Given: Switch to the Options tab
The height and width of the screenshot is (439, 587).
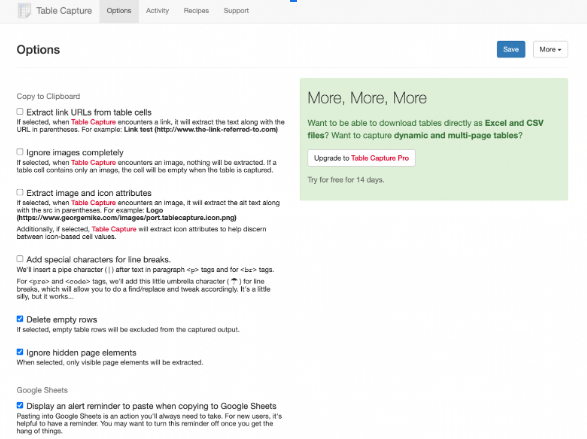Looking at the screenshot, I should [119, 11].
